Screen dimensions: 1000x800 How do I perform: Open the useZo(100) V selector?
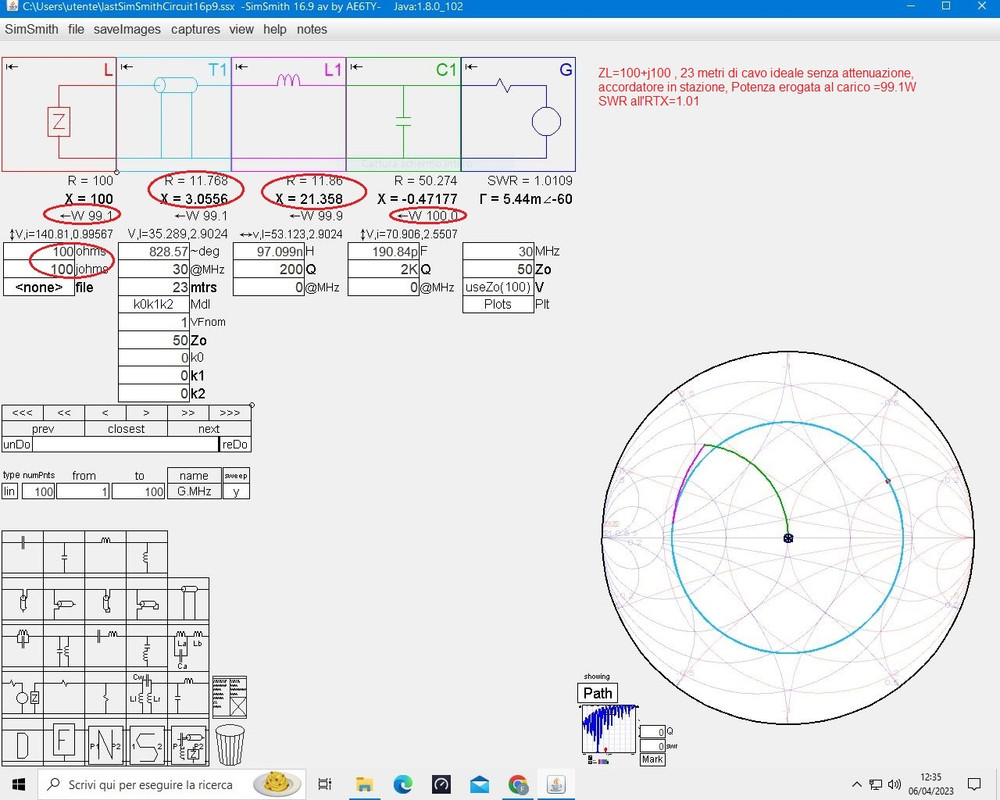pos(498,287)
